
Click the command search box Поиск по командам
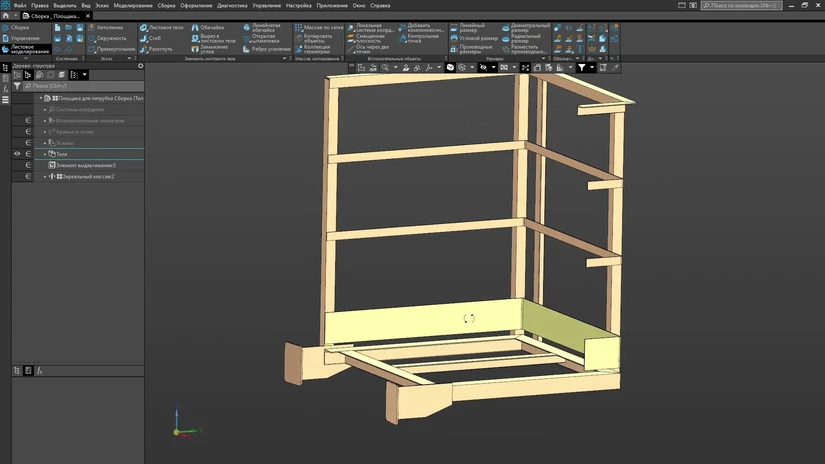click(741, 5)
